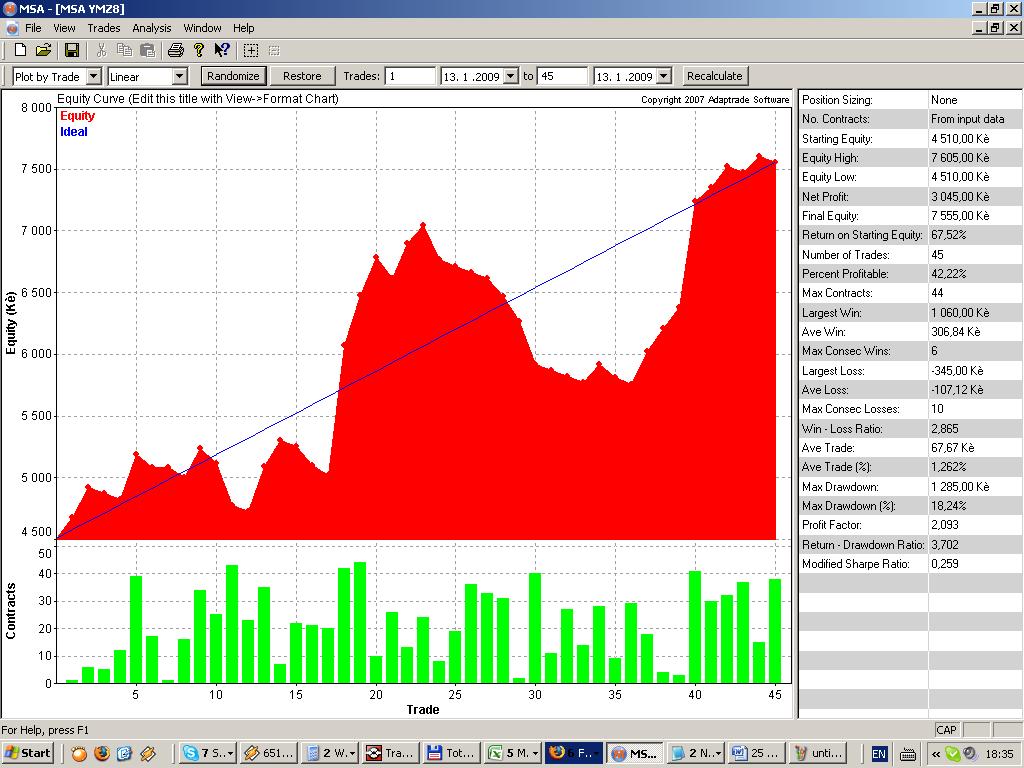Click the ending trade number field (45)
Image resolution: width=1024 pixels, height=768 pixels.
click(x=563, y=76)
